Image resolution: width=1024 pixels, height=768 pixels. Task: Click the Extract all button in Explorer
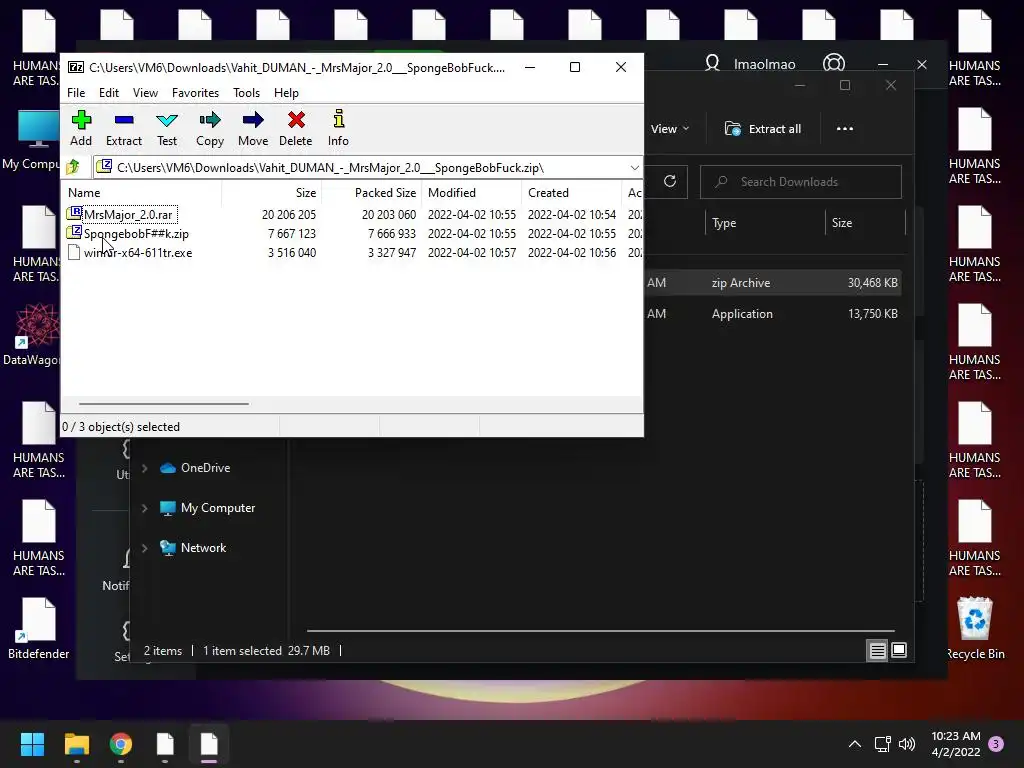click(763, 129)
